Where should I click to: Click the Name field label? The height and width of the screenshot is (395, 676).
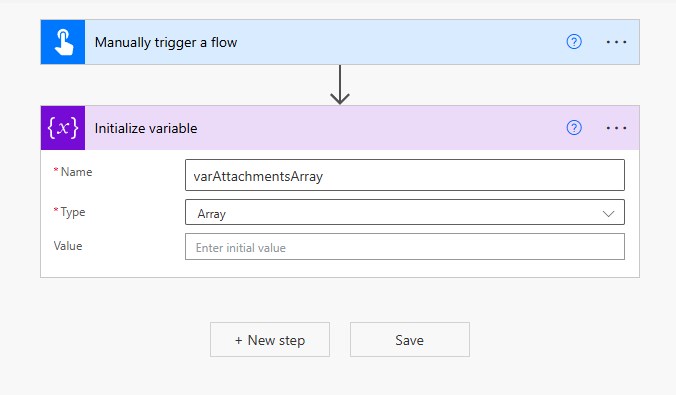76,172
